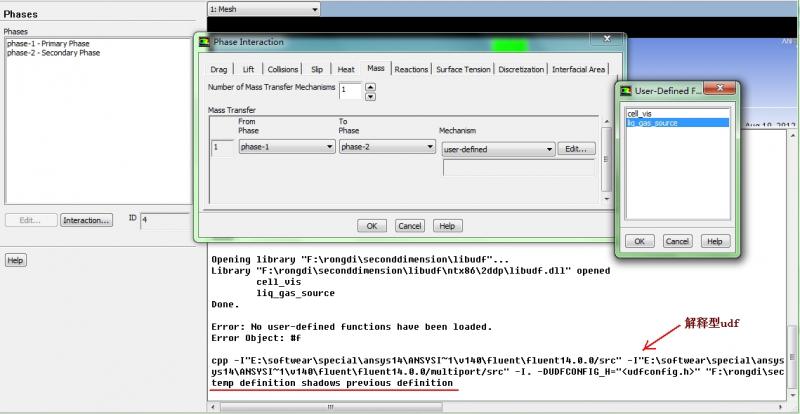Image resolution: width=800 pixels, height=414 pixels.
Task: Click Cancel in Phase Interaction dialog
Action: [x=410, y=226]
